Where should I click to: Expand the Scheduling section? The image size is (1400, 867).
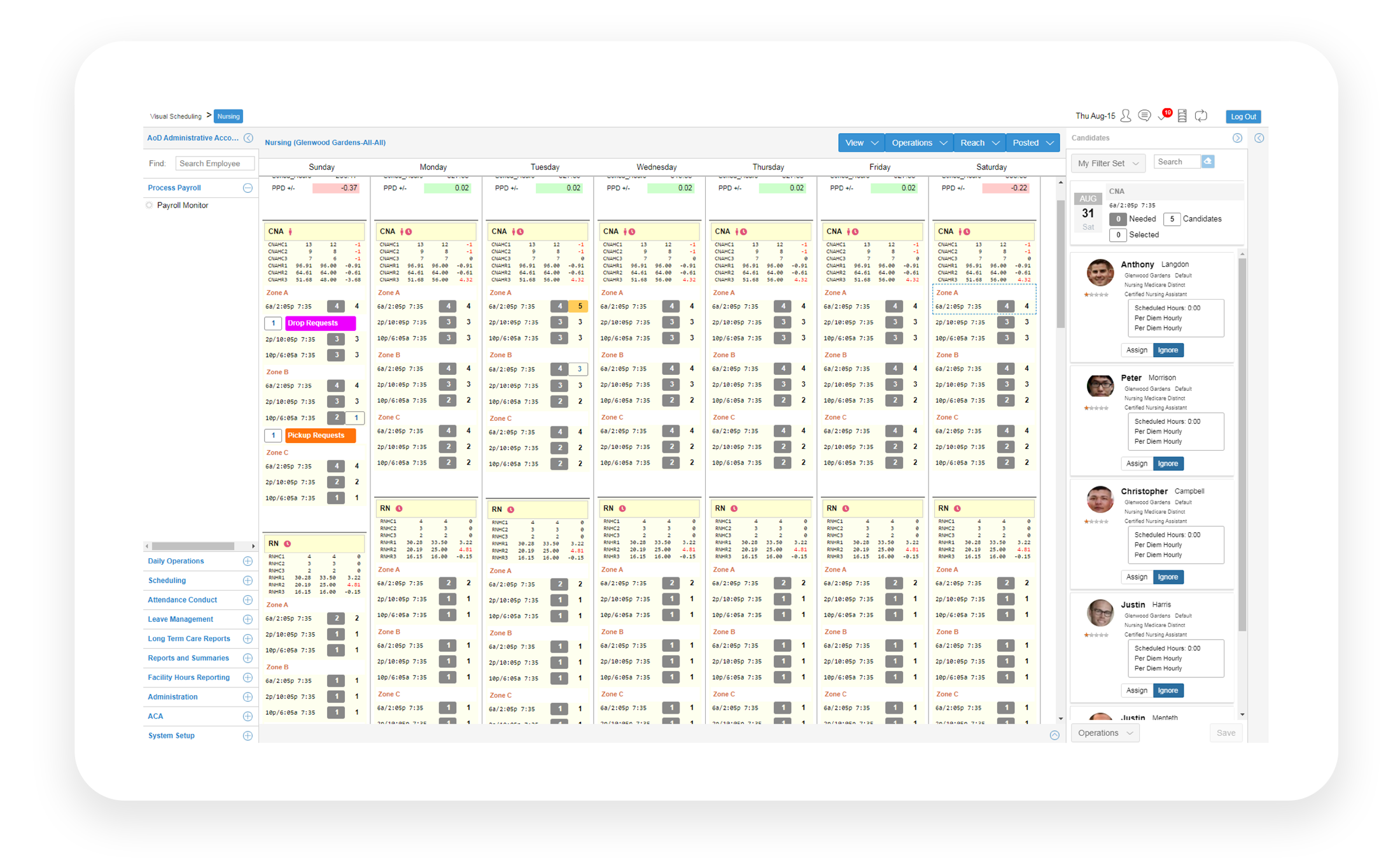(248, 581)
